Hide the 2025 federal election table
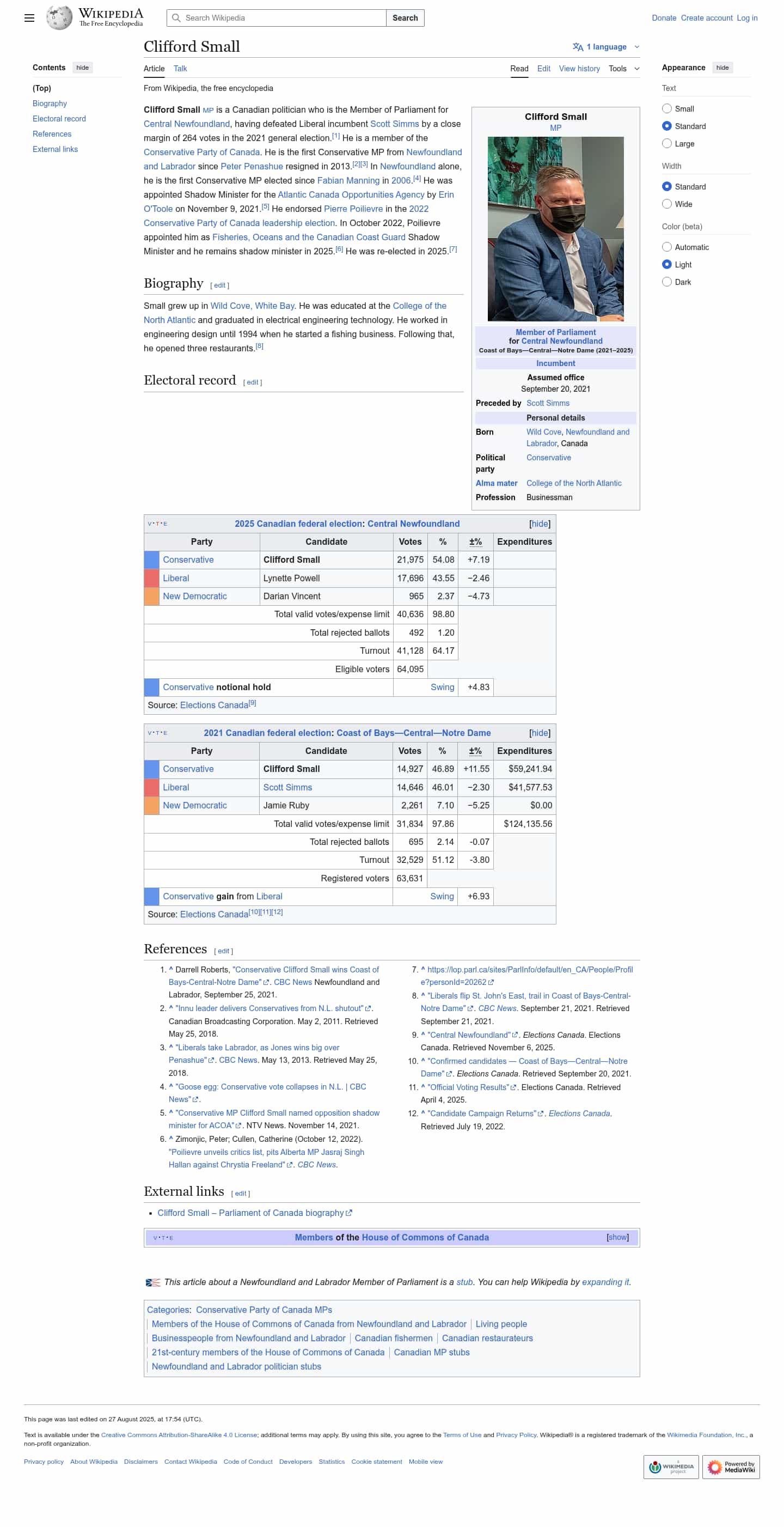 pyautogui.click(x=539, y=524)
